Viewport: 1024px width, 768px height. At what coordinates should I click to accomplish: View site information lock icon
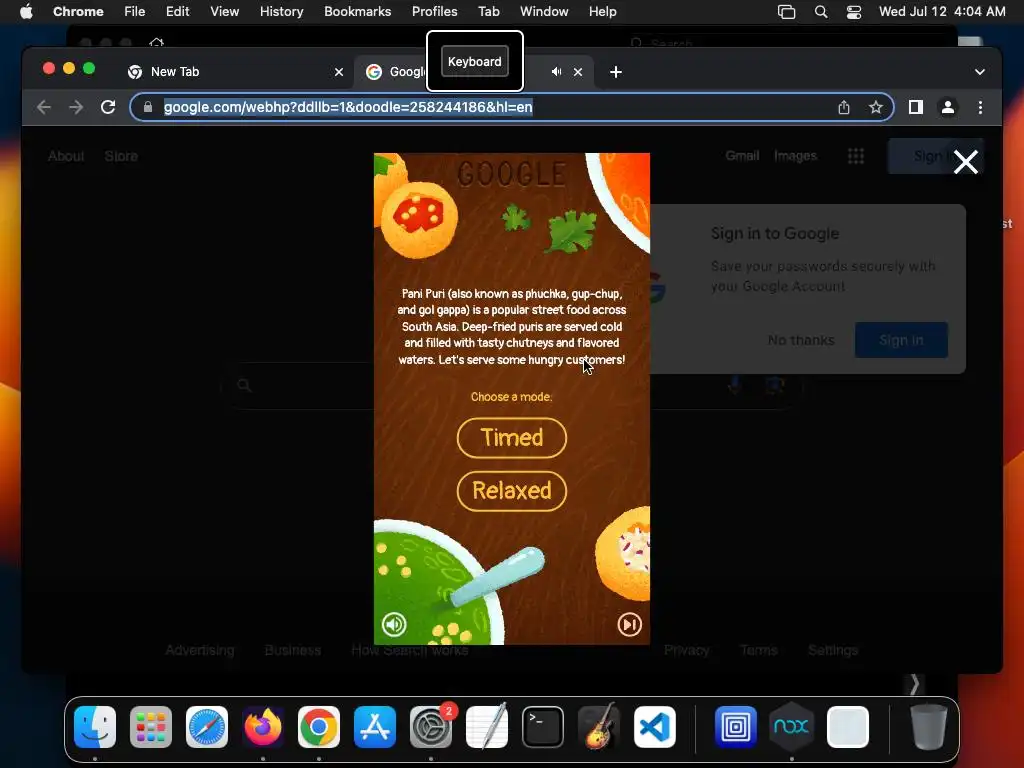click(x=148, y=107)
